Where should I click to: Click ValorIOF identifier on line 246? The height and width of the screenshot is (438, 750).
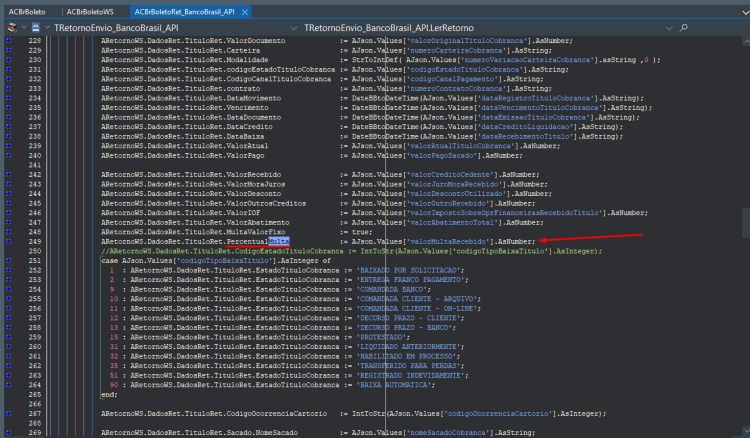(243, 213)
